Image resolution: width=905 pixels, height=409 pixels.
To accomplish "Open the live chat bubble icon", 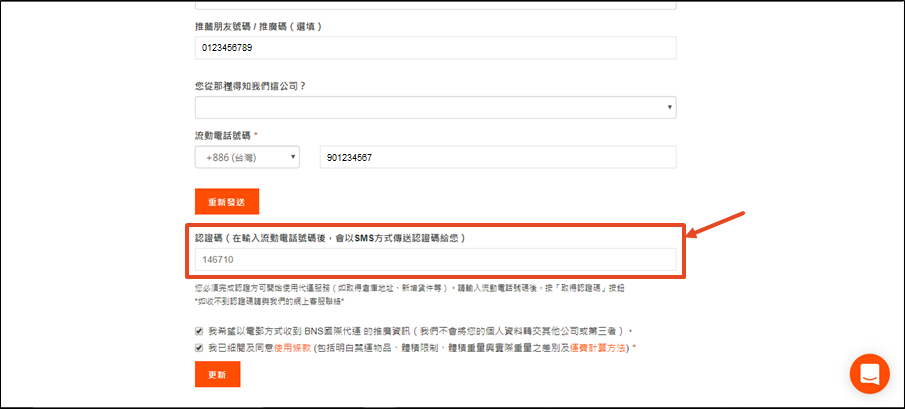I will [x=868, y=374].
